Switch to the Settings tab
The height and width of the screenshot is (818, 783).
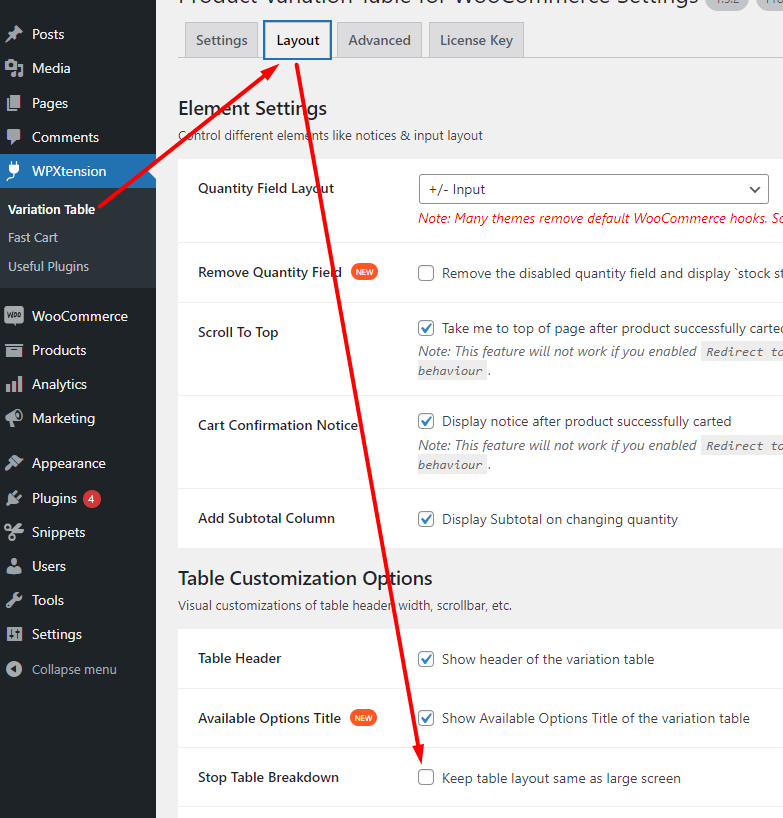point(221,40)
